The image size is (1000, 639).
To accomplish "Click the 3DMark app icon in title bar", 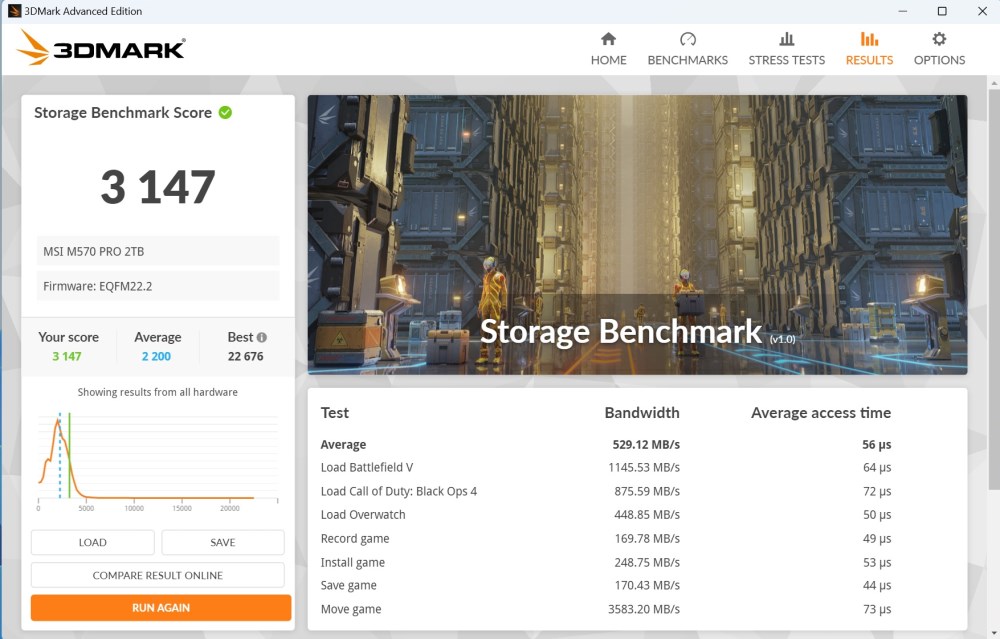I will coord(14,11).
